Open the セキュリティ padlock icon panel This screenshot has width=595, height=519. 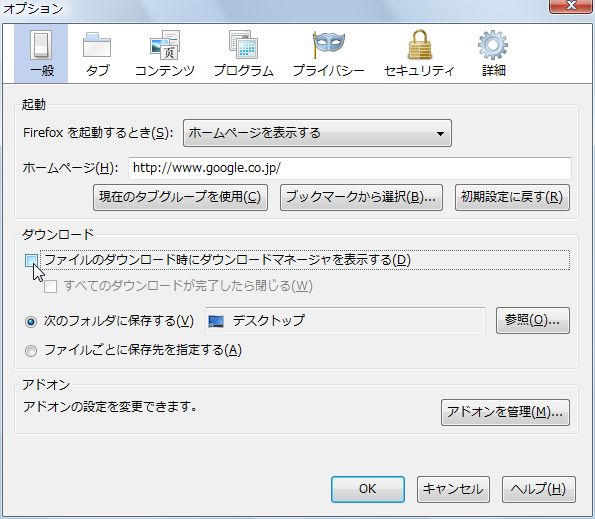pyautogui.click(x=419, y=54)
